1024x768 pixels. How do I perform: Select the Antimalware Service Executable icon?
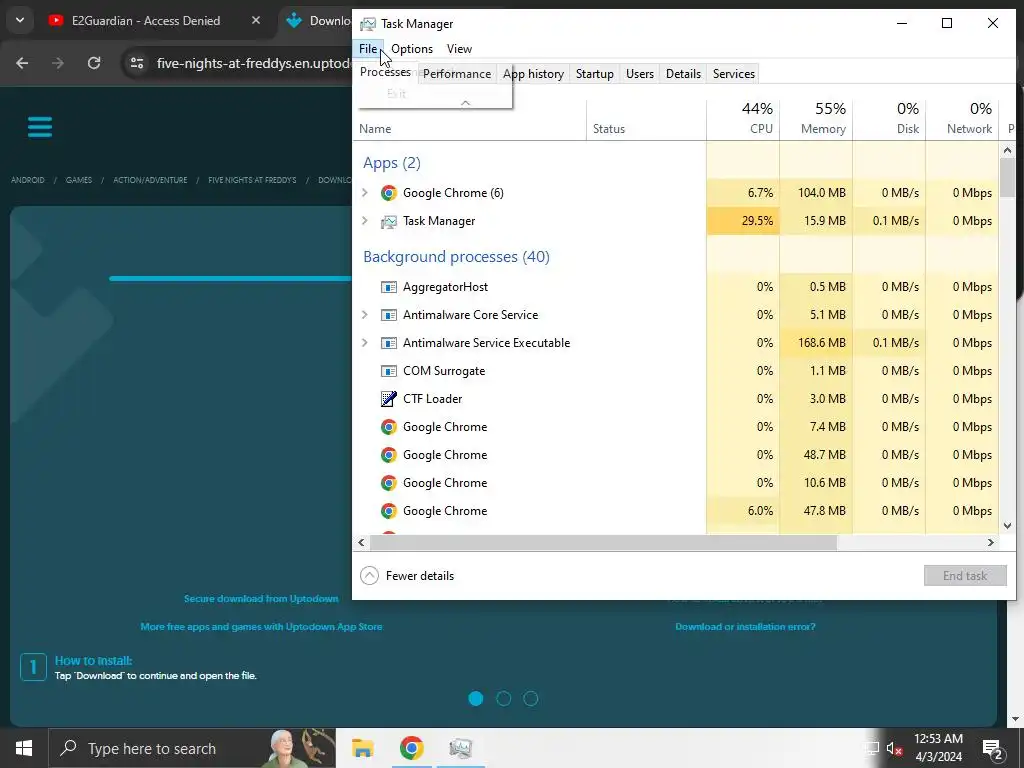point(389,344)
